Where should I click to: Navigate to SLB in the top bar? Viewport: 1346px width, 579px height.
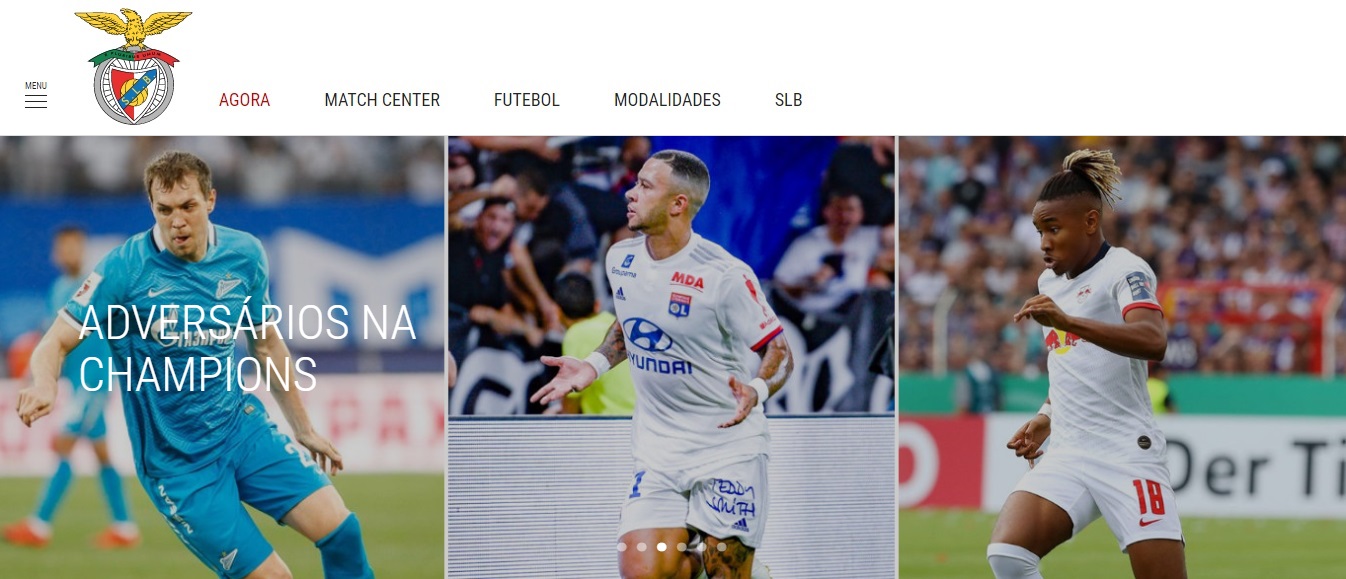click(x=789, y=100)
